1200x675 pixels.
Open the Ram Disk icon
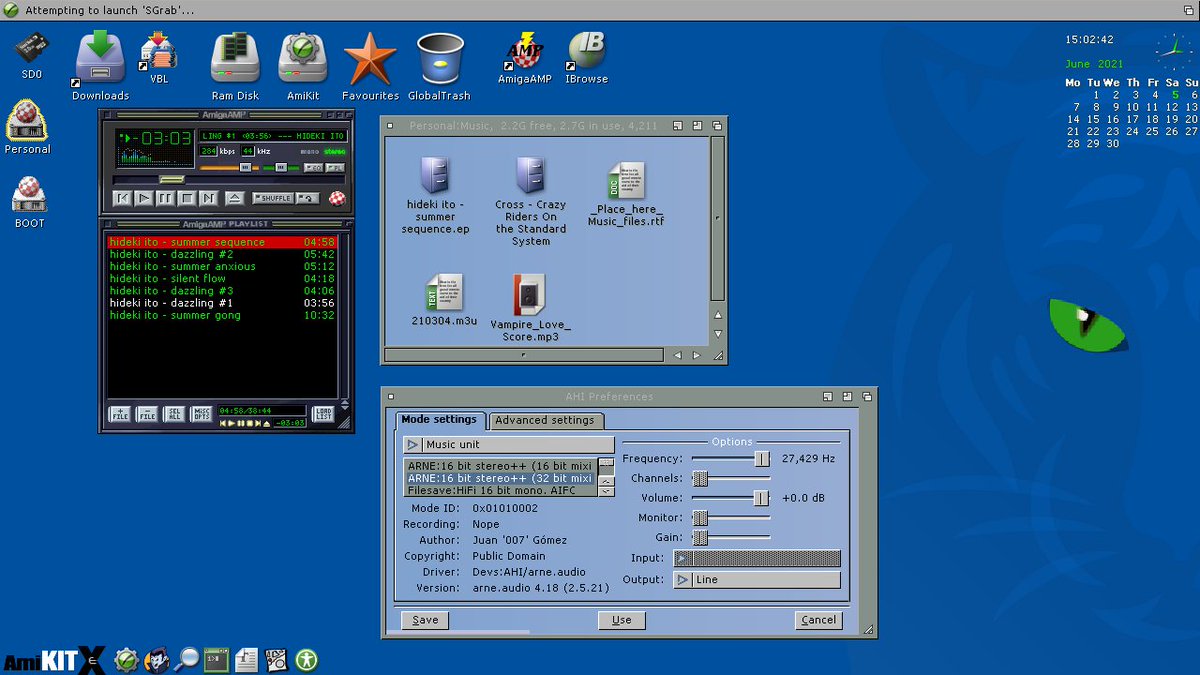235,59
